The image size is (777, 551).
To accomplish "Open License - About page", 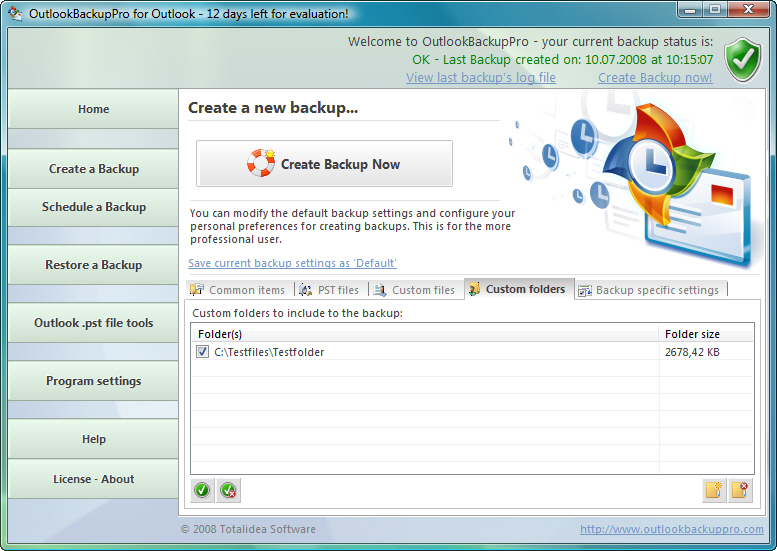I will click(93, 479).
